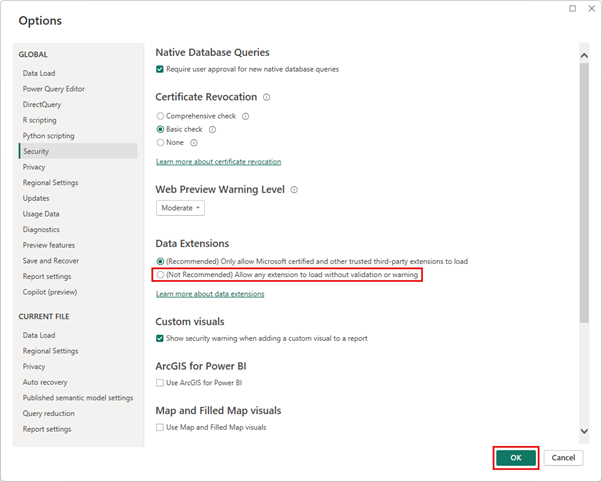Show info tooltip for None option

[x=194, y=143]
